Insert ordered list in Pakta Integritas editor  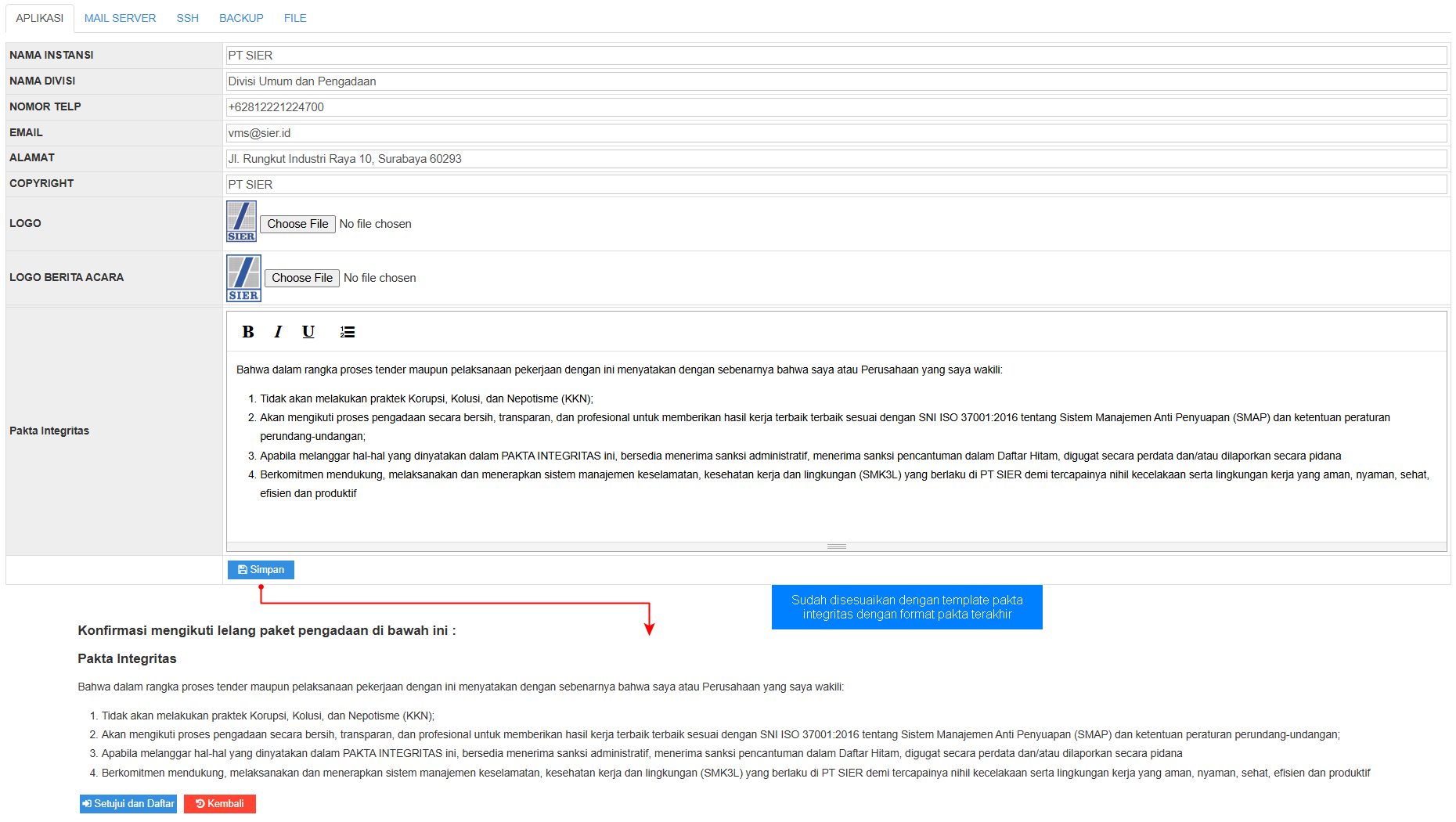coord(348,332)
